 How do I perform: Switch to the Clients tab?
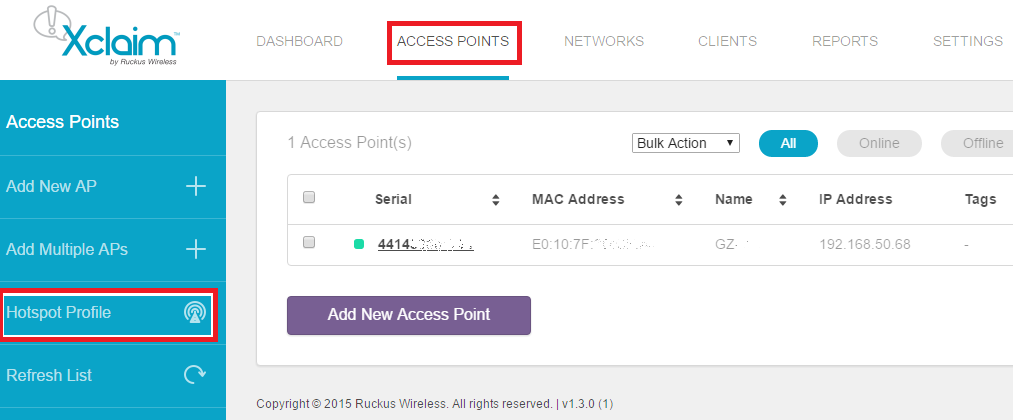(727, 41)
